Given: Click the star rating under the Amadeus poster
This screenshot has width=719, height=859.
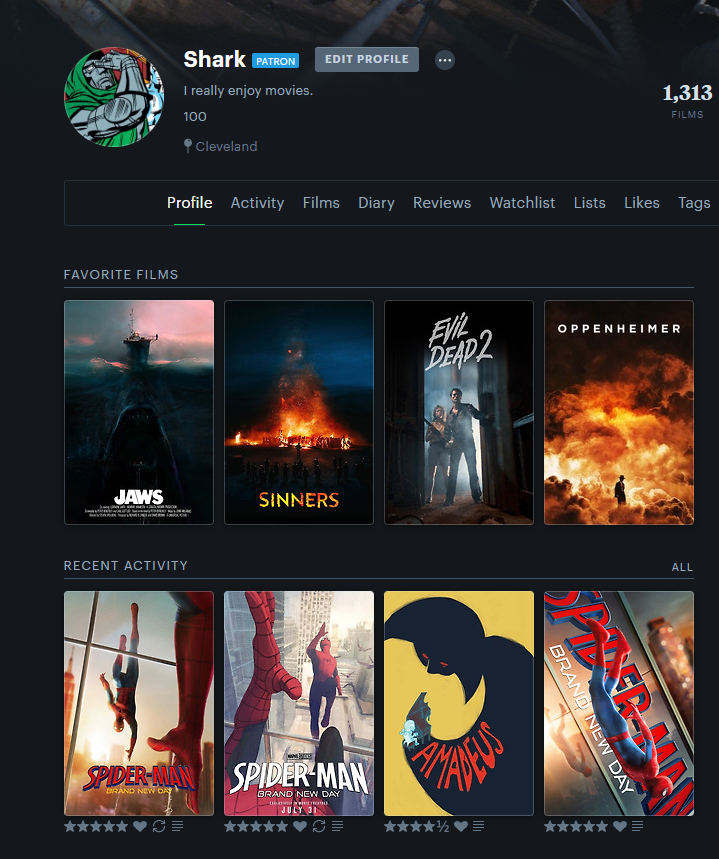Looking at the screenshot, I should pos(416,826).
